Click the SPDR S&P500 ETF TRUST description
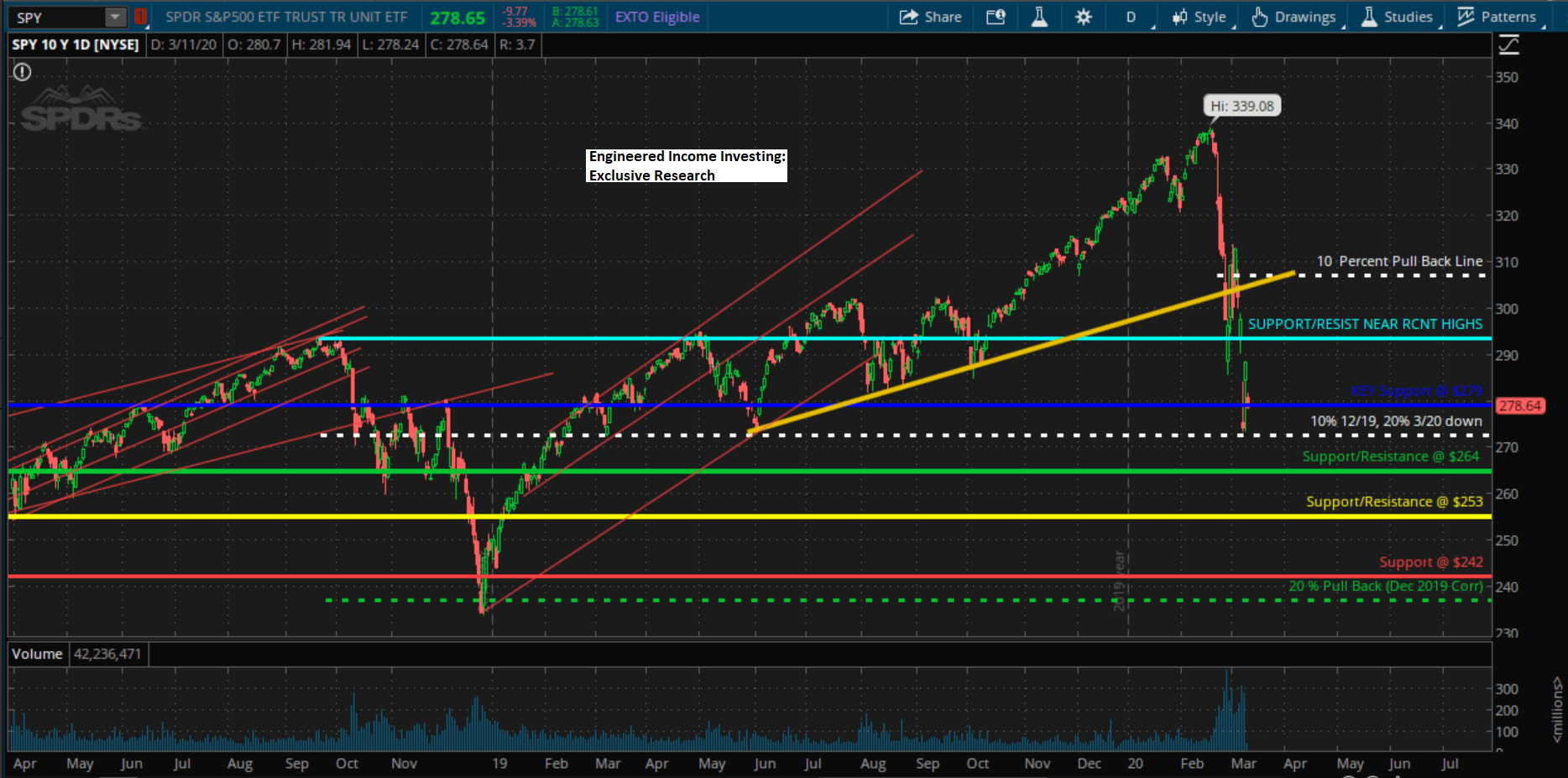The image size is (1568, 778). coord(286,17)
